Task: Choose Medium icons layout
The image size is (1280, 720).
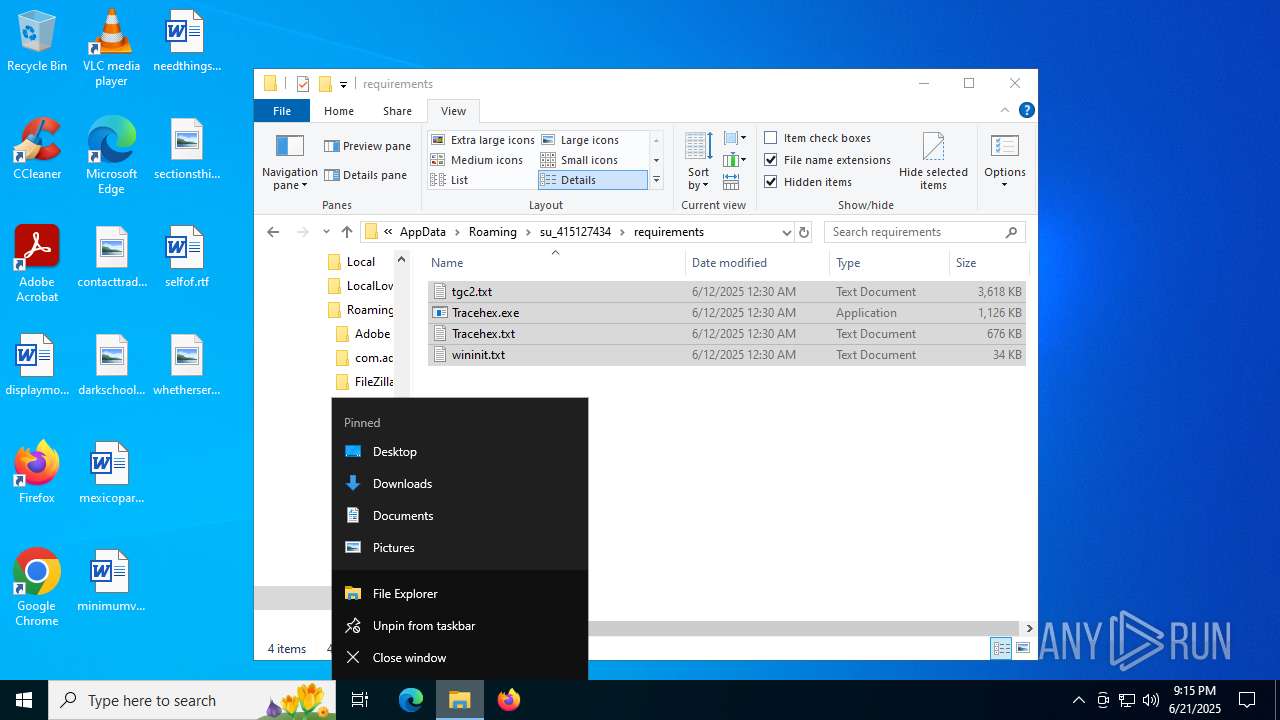Action: point(477,160)
